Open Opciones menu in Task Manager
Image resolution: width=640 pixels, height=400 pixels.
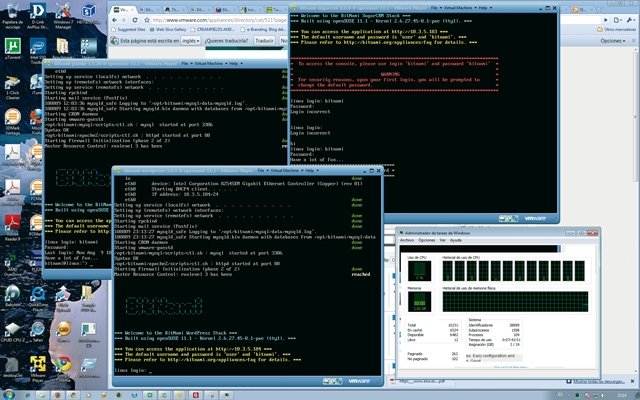coord(427,240)
